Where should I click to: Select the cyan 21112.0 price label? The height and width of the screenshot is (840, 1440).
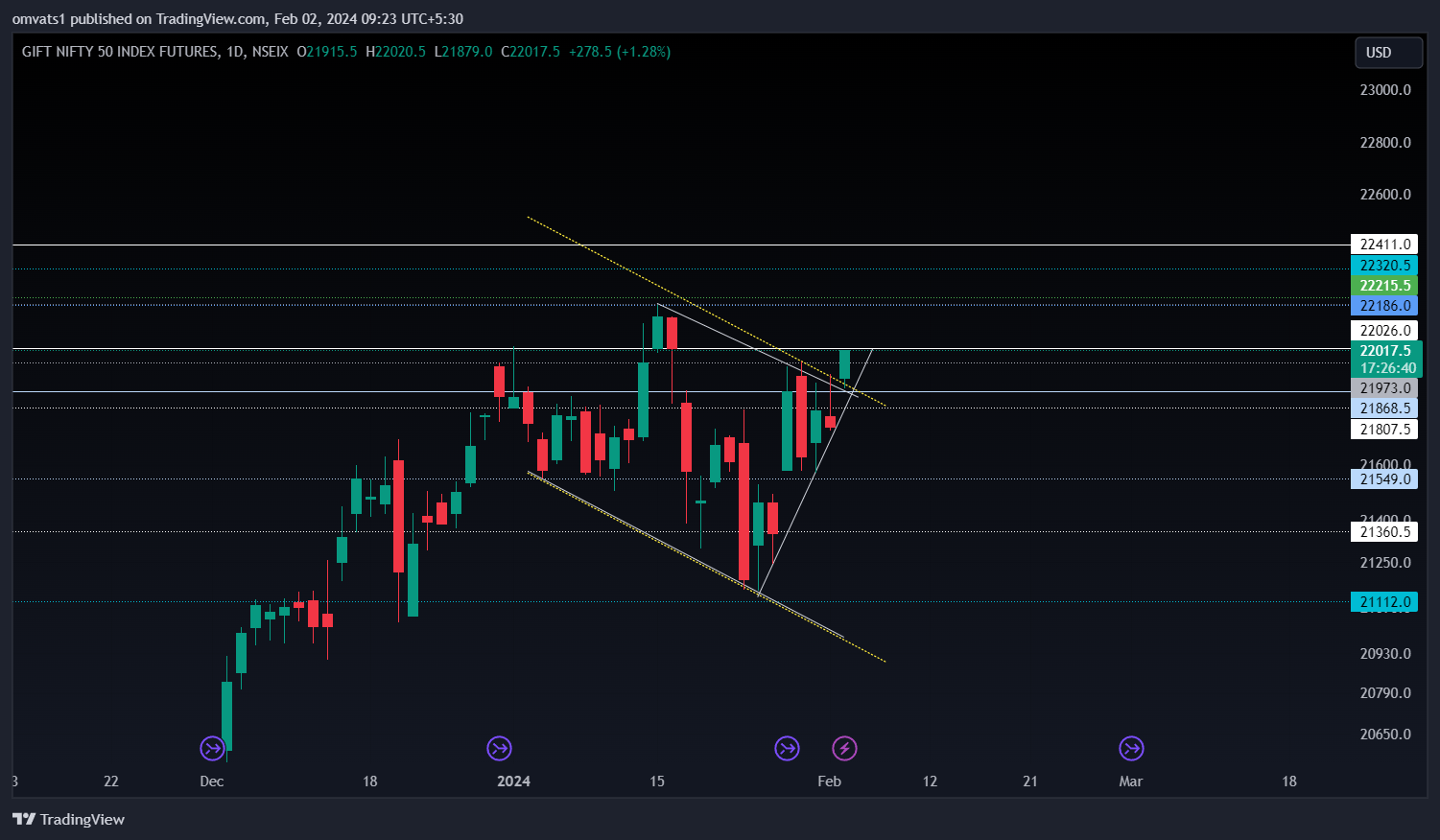tap(1383, 602)
